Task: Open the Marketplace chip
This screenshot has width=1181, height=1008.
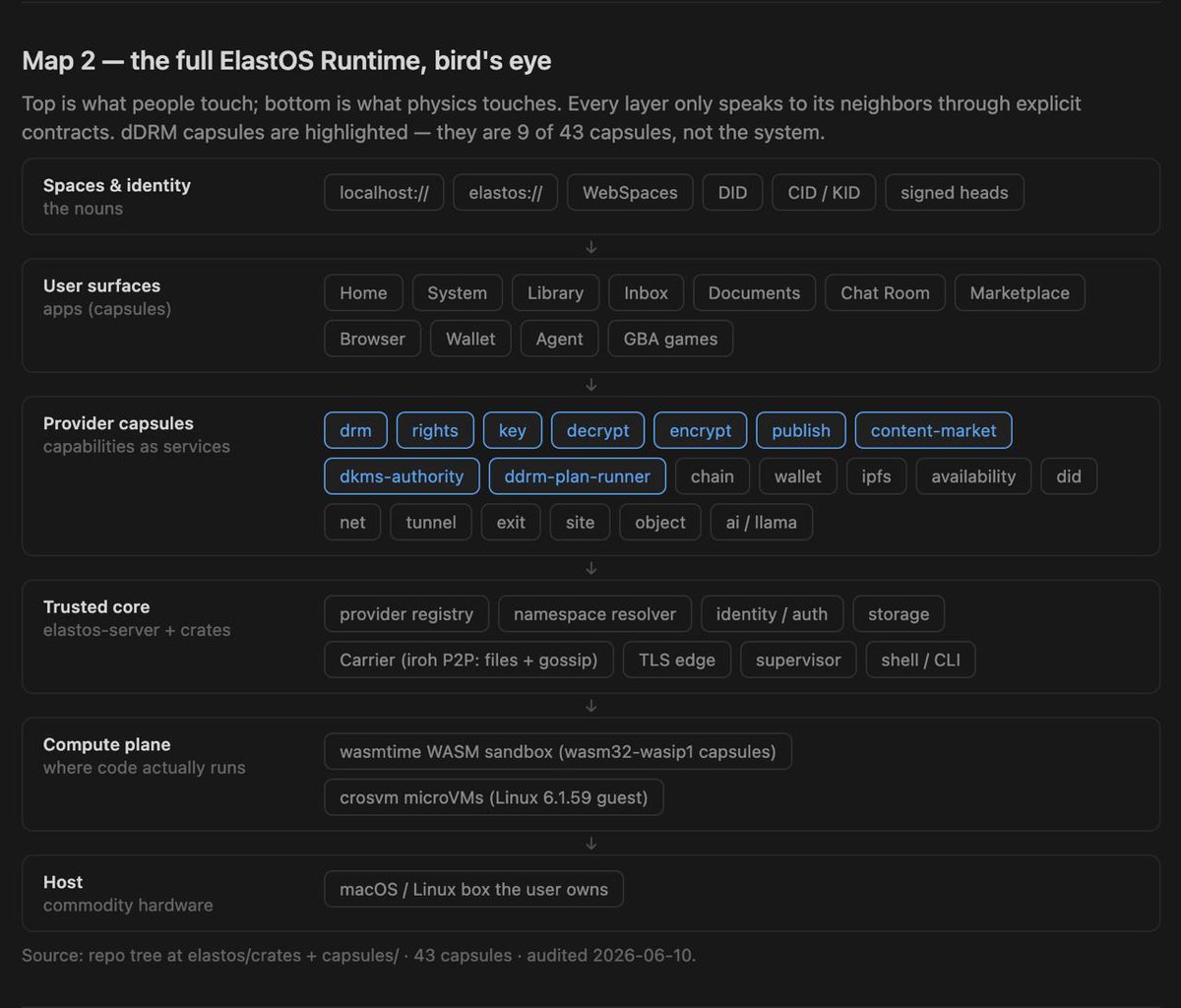Action: tap(1020, 292)
